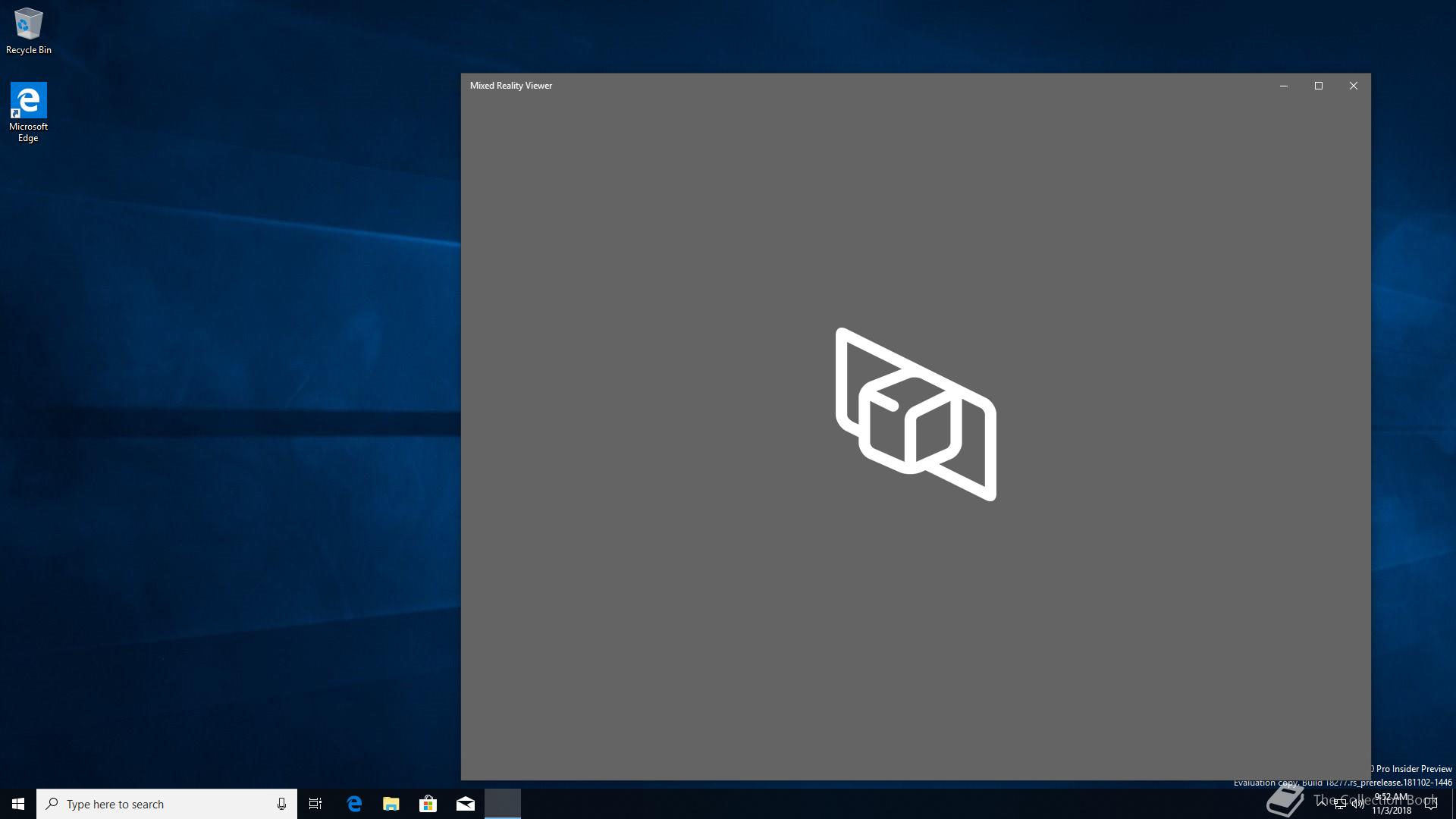Screen dimensions: 1456x819
Task: Open File Explorer from the taskbar
Action: click(x=391, y=804)
